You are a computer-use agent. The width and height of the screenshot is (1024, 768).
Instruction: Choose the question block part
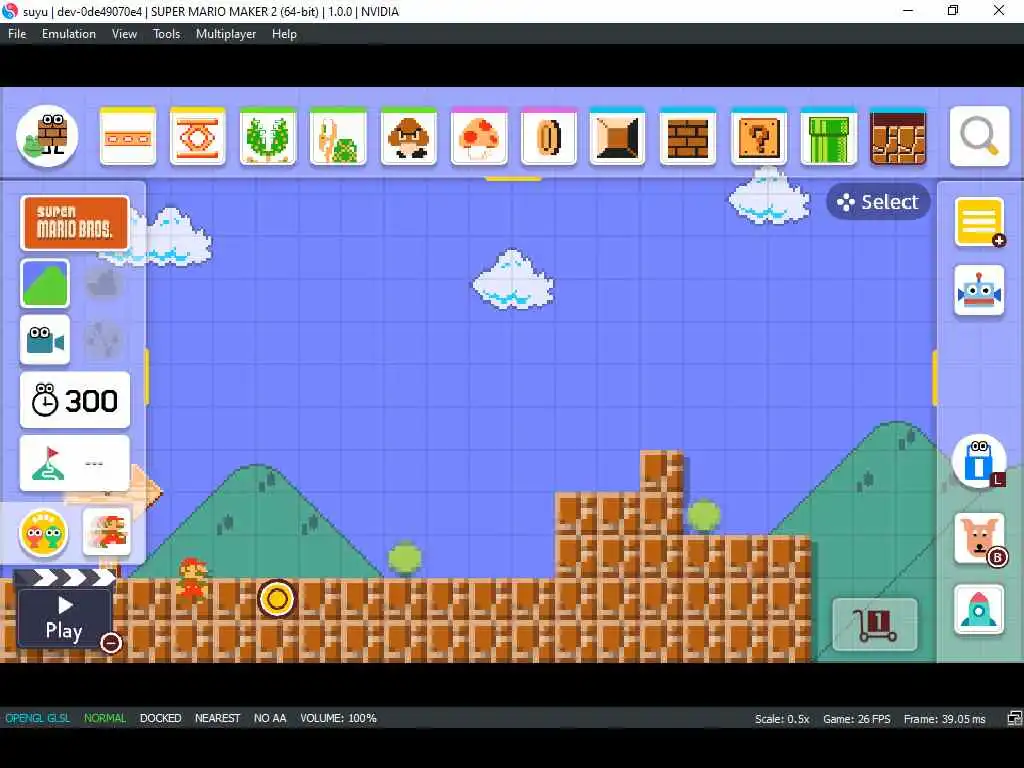pyautogui.click(x=758, y=136)
